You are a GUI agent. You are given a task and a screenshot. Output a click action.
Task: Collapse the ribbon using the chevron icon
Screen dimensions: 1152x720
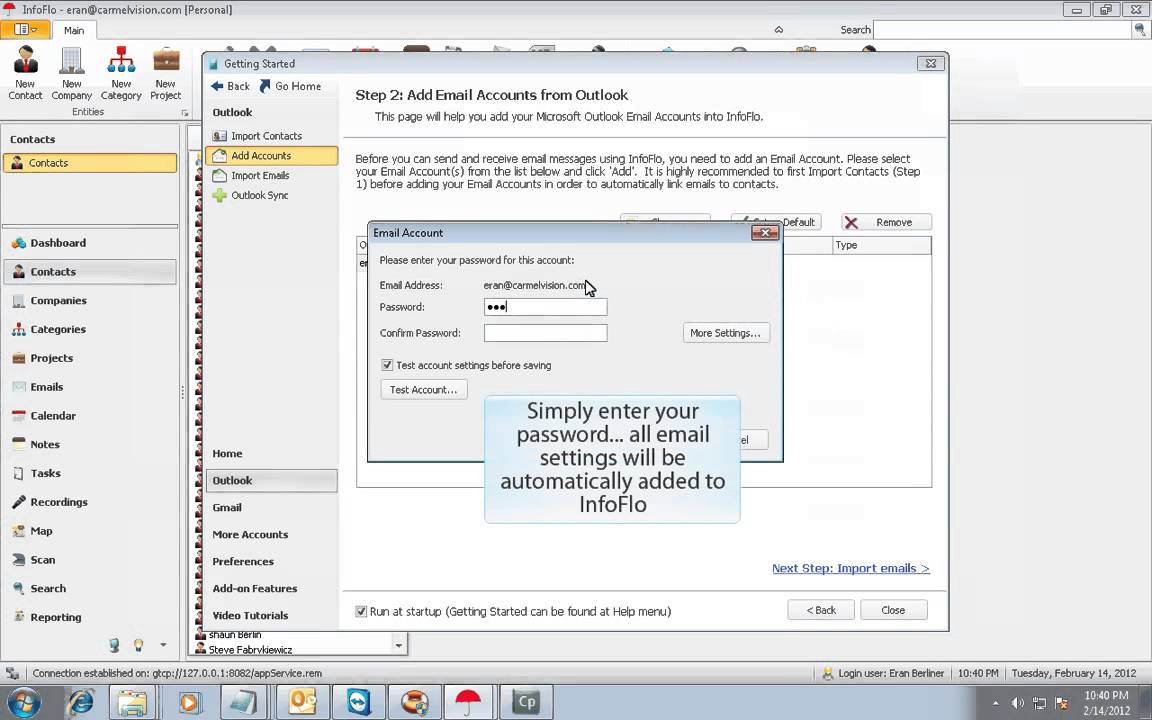pos(779,29)
